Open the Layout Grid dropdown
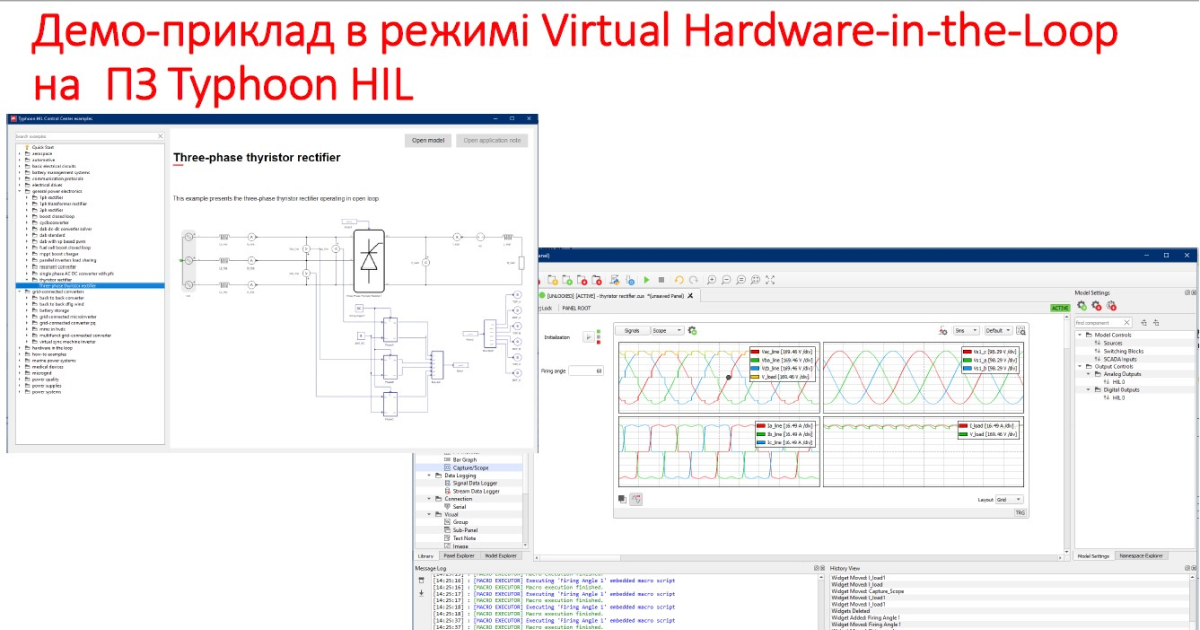1200x630 pixels. tap(1008, 499)
